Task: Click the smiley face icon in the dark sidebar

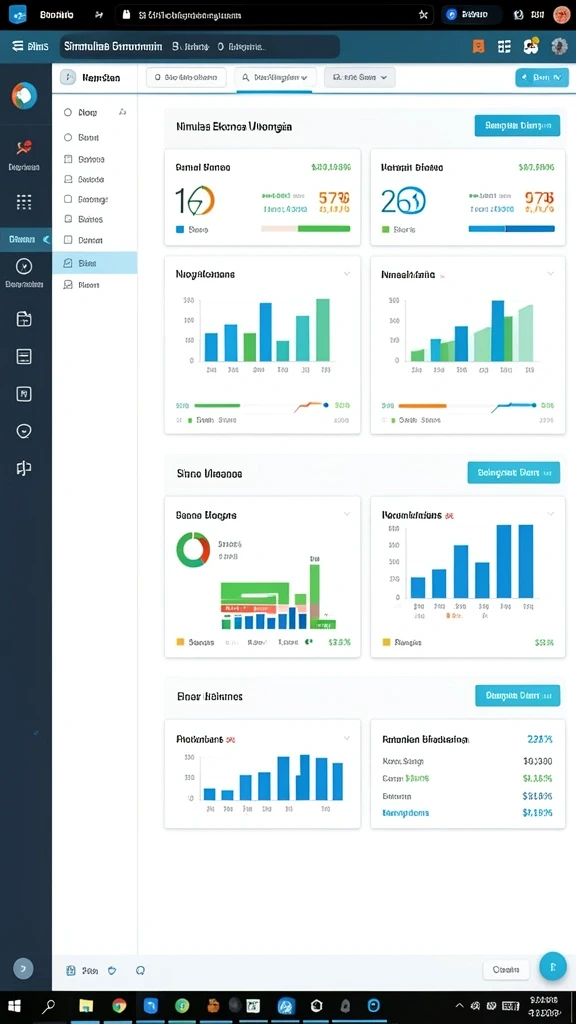Action: (x=24, y=431)
